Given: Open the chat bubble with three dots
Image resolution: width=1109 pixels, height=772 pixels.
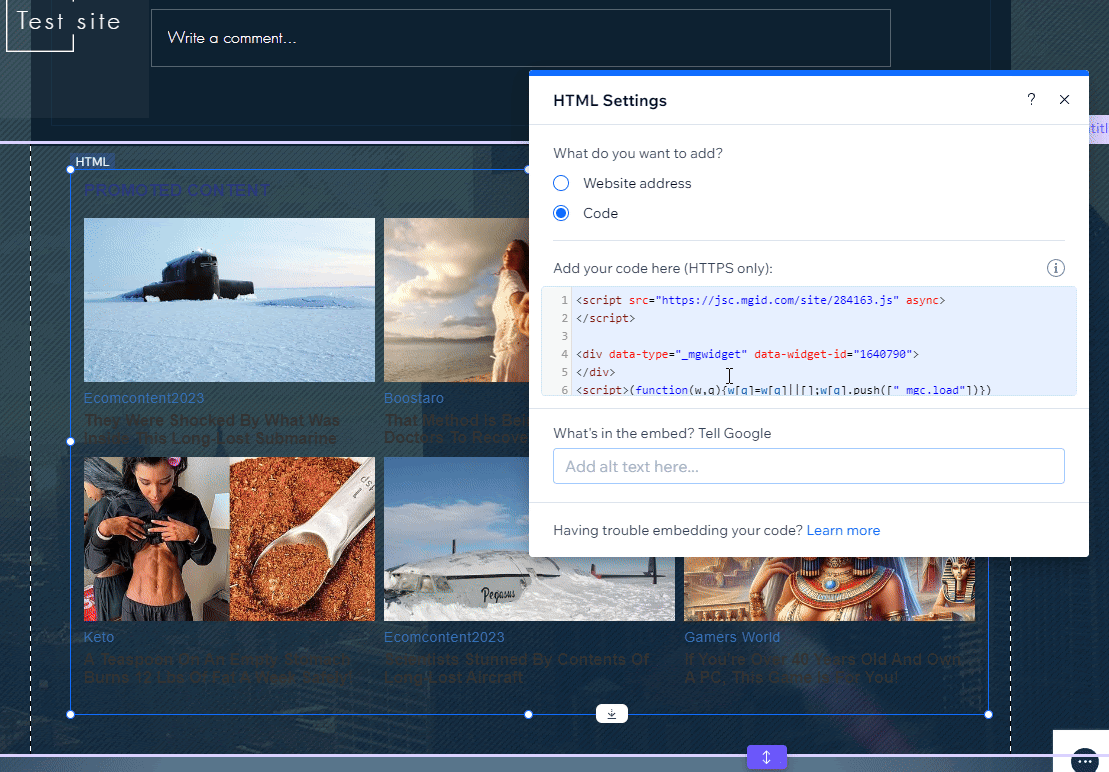Looking at the screenshot, I should tap(1084, 761).
